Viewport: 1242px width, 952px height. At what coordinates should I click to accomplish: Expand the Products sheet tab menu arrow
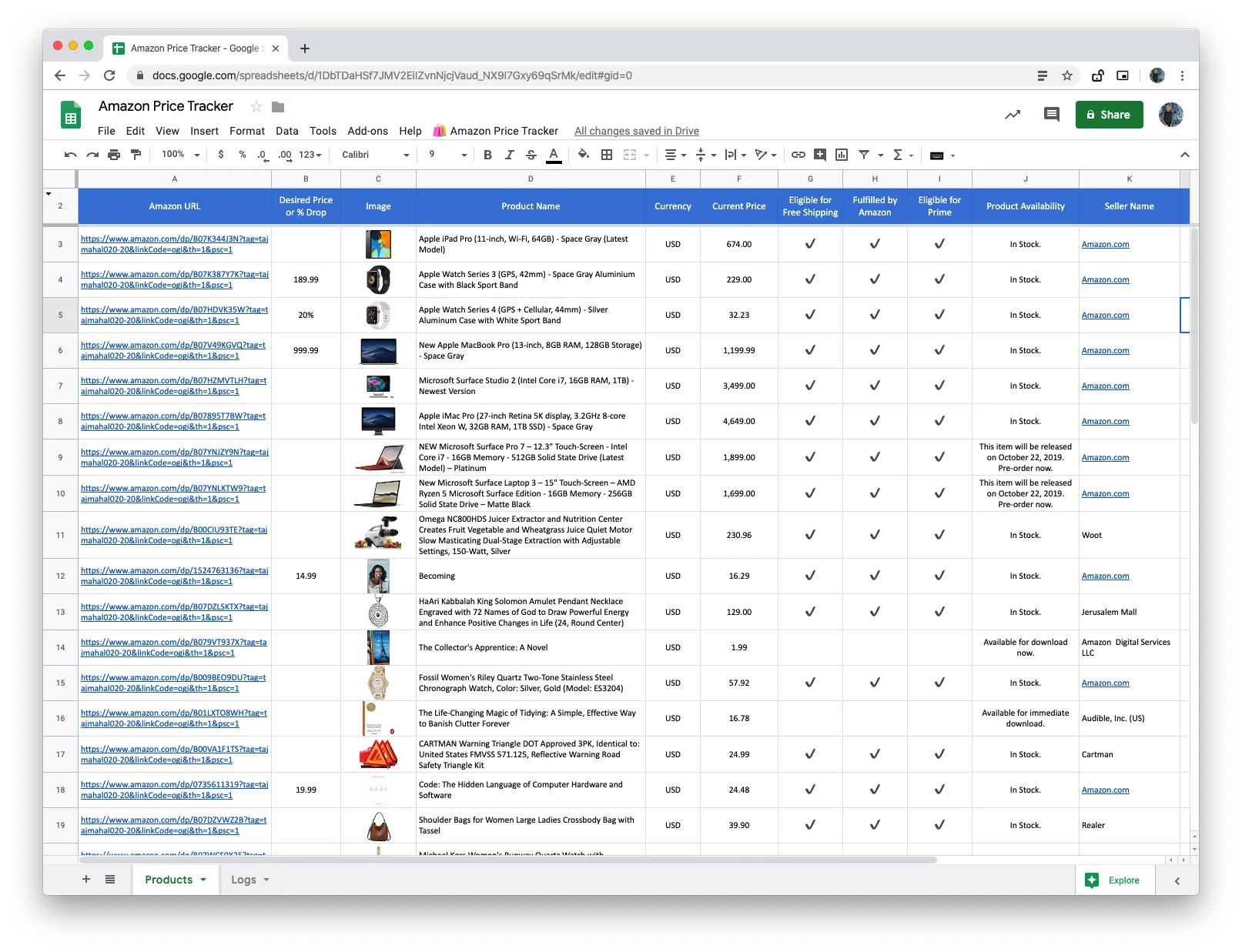coord(203,880)
